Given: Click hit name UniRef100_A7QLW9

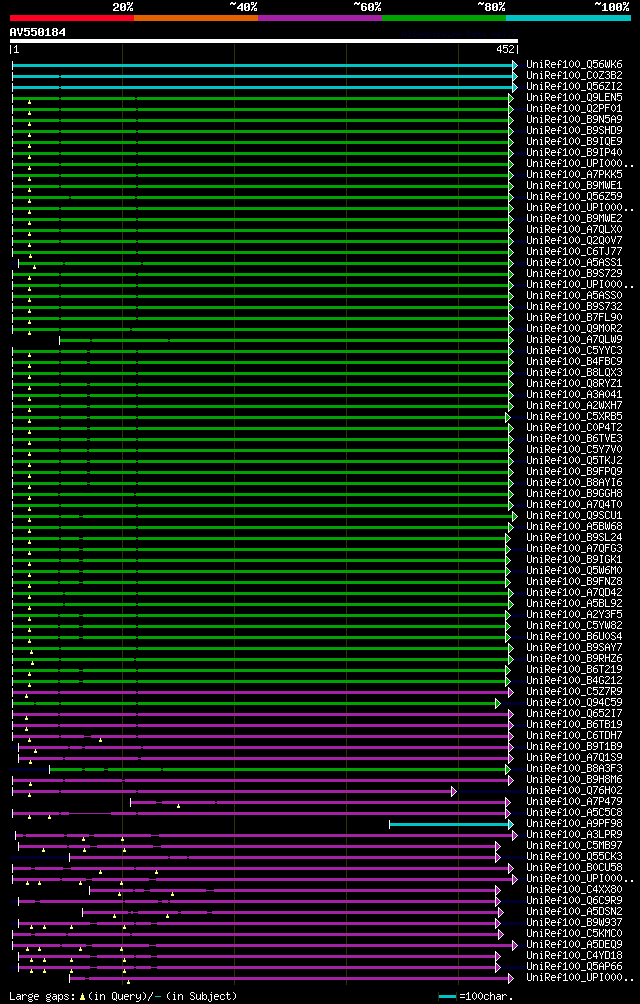Looking at the screenshot, I should (574, 339).
